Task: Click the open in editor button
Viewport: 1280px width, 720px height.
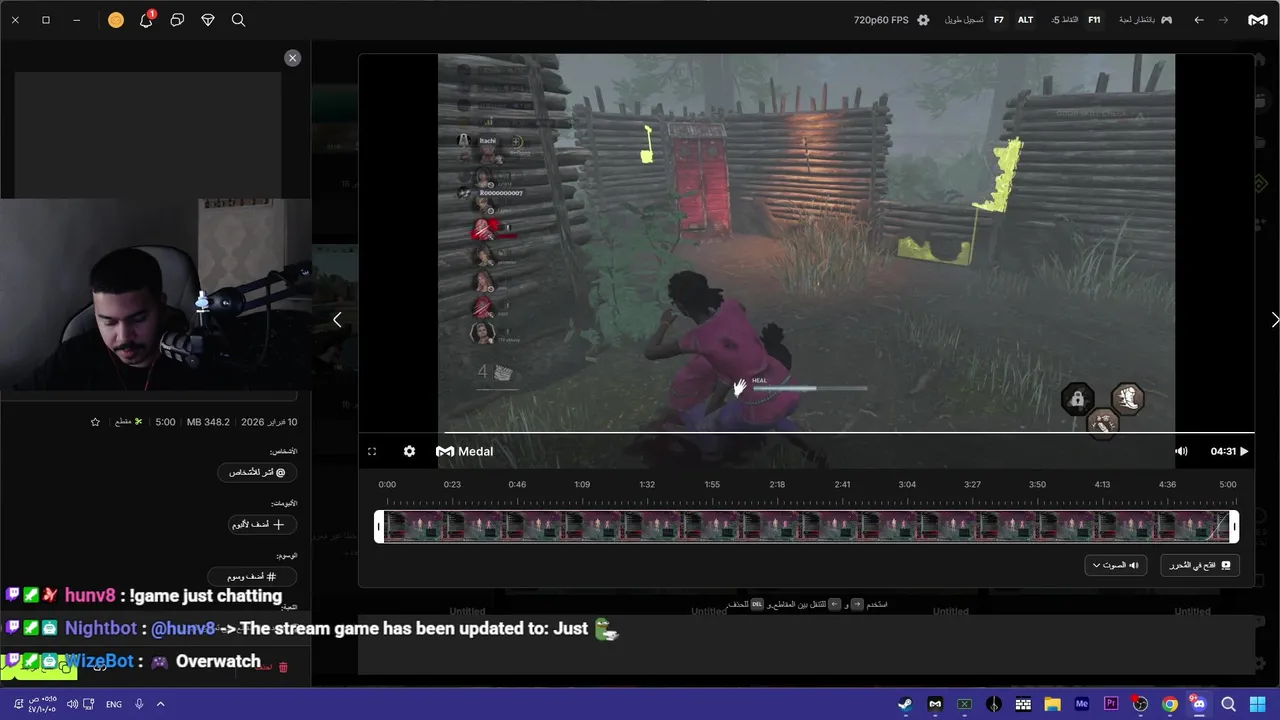Action: (x=1199, y=565)
